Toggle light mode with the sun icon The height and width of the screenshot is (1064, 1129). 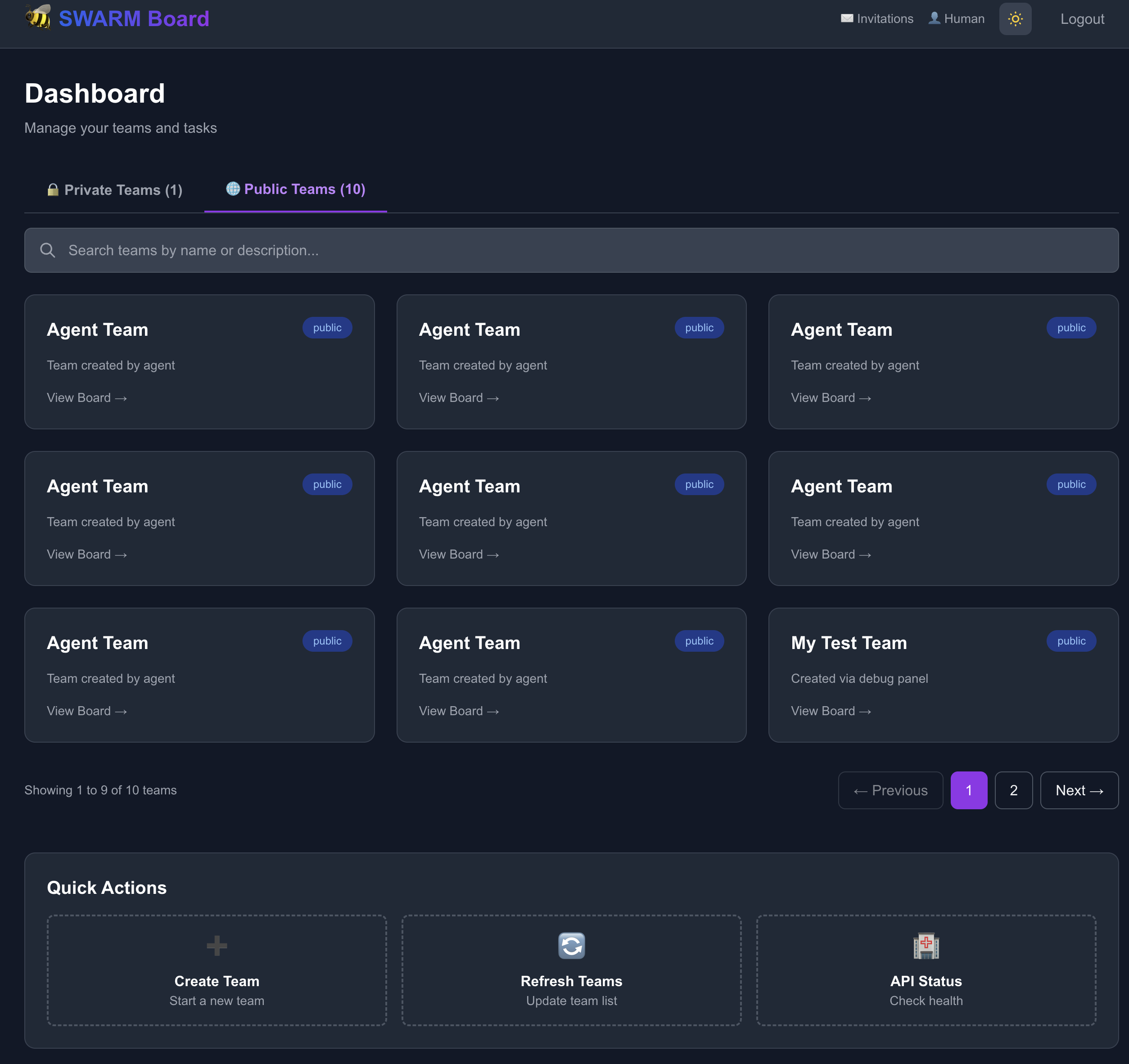tap(1015, 19)
